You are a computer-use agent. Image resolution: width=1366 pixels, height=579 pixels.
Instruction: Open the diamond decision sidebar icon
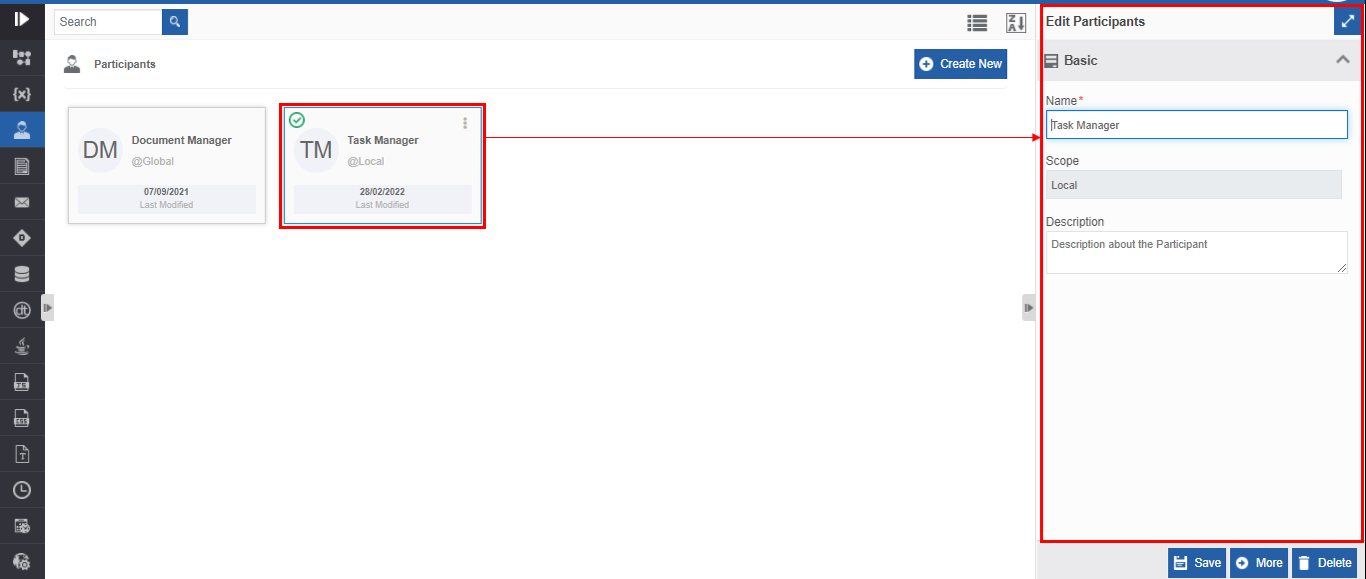point(22,238)
